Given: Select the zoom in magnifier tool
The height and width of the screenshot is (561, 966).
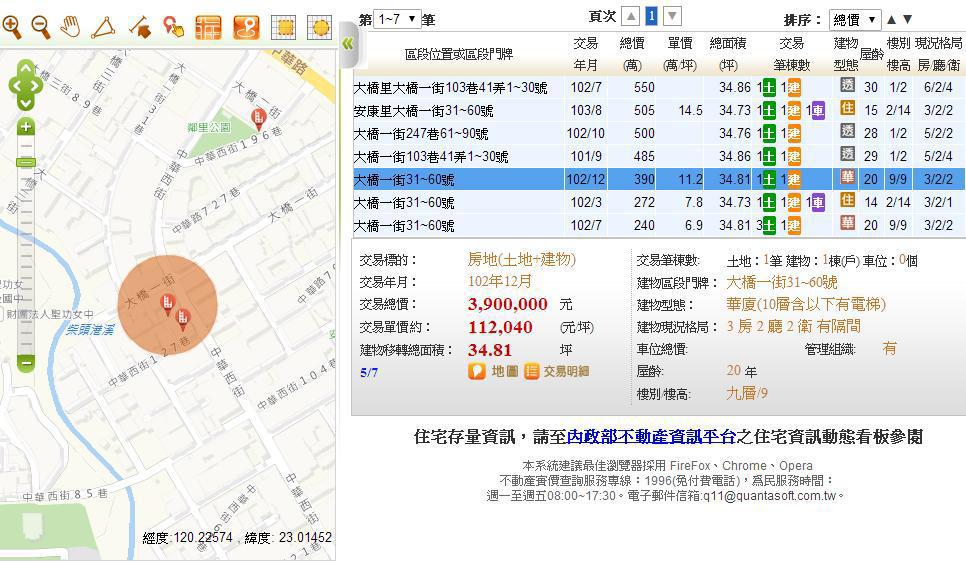Looking at the screenshot, I should pos(12,27).
